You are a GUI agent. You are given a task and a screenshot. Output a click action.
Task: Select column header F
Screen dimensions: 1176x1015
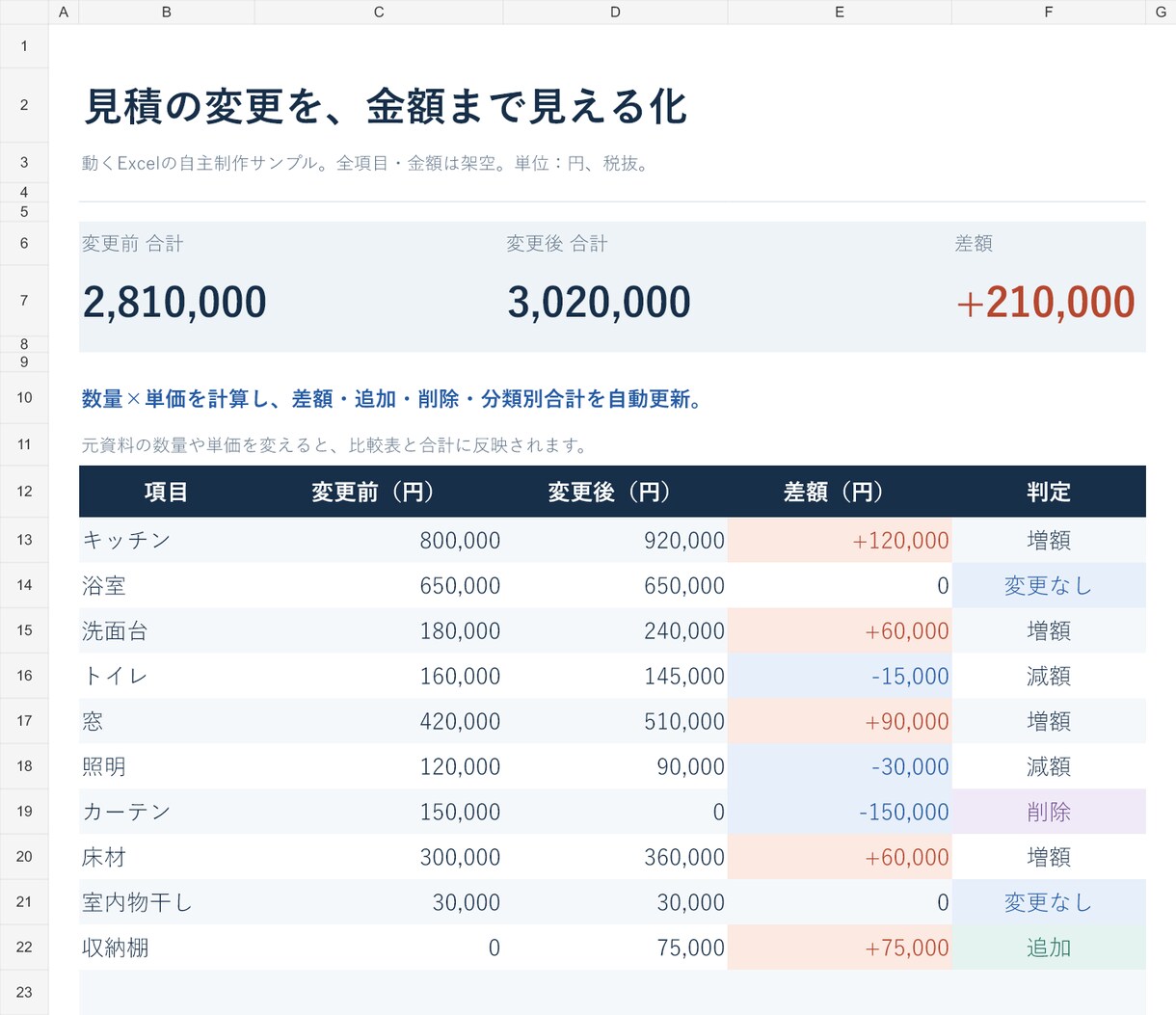(x=1049, y=12)
